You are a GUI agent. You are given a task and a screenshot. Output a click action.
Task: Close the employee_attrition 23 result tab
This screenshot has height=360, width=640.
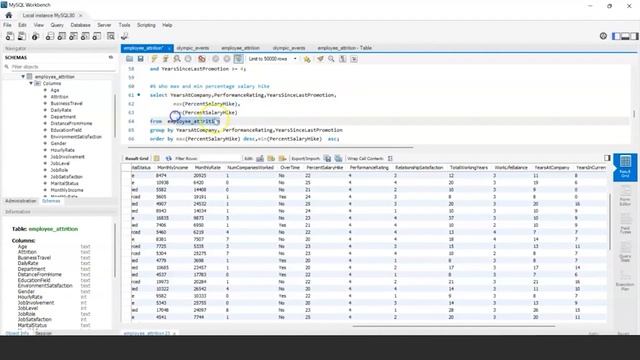(174, 333)
